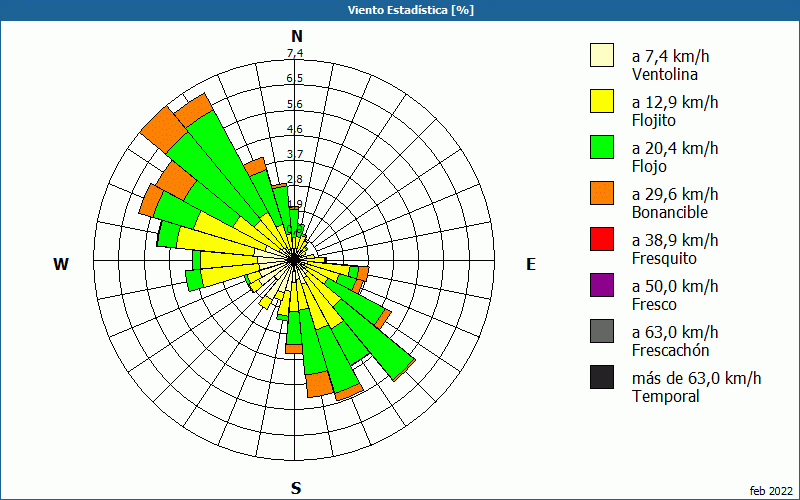Click the yellow Flojito legend swatch
This screenshot has width=800, height=500.
pos(602,101)
